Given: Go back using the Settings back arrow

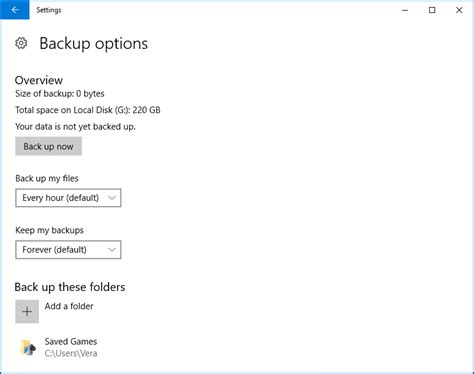Looking at the screenshot, I should pyautogui.click(x=15, y=10).
